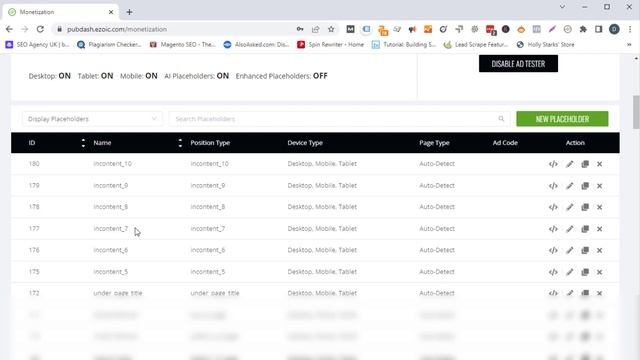This screenshot has height=360, width=640.
Task: Open Holly Starks' Store bookmark
Action: (545, 44)
